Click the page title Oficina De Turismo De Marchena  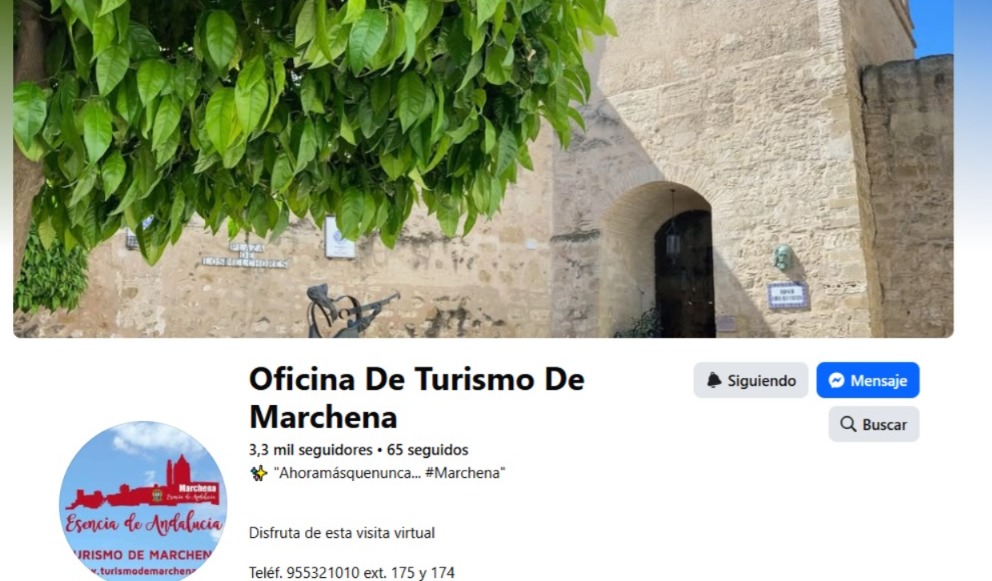point(416,397)
